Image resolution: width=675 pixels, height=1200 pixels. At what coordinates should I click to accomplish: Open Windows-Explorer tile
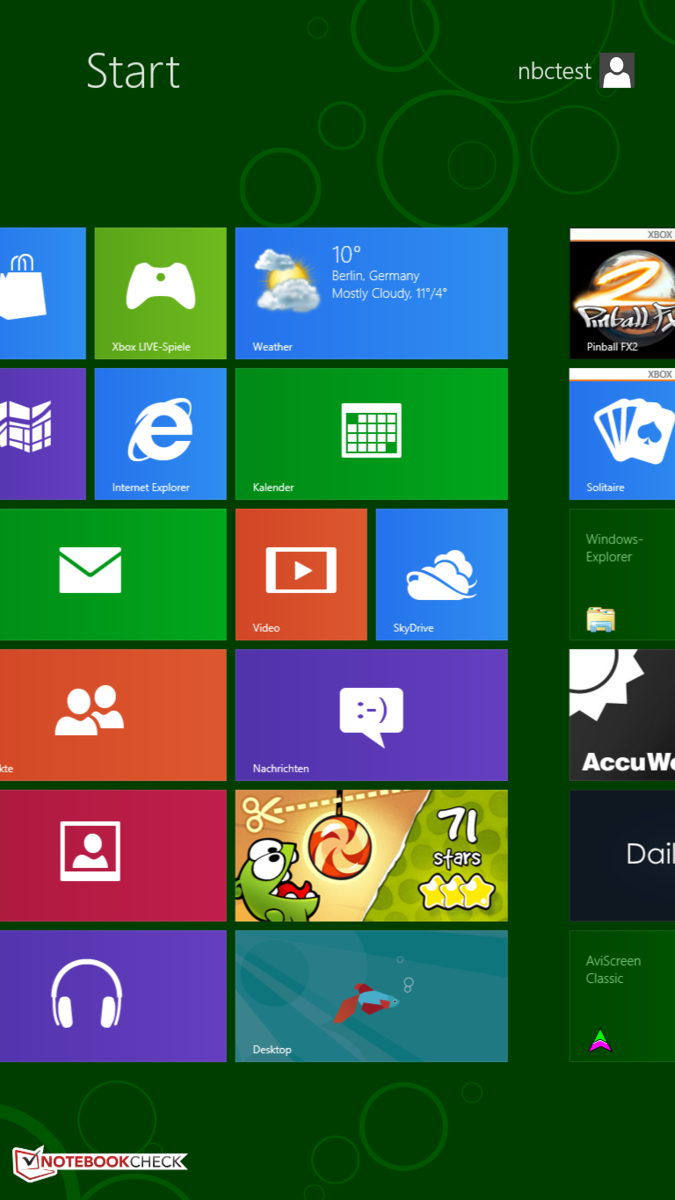tap(622, 574)
